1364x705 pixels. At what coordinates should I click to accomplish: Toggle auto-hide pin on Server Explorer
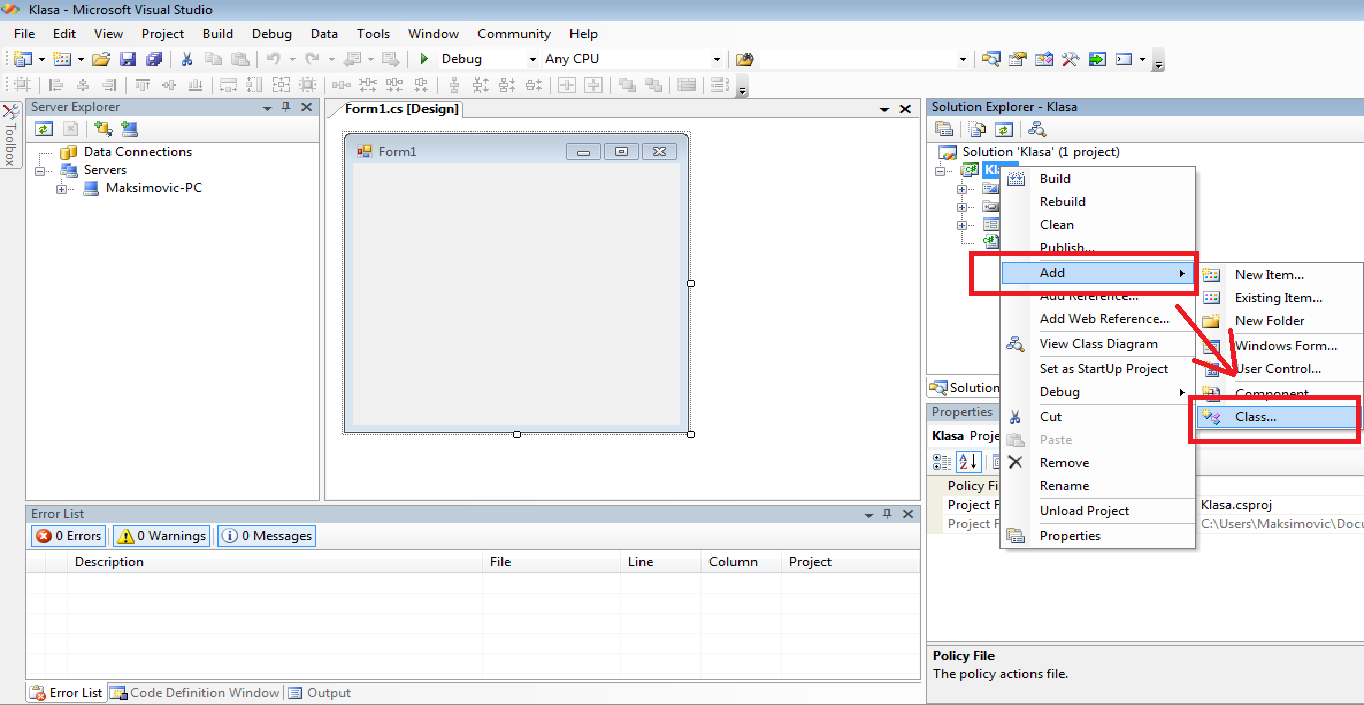tap(286, 107)
